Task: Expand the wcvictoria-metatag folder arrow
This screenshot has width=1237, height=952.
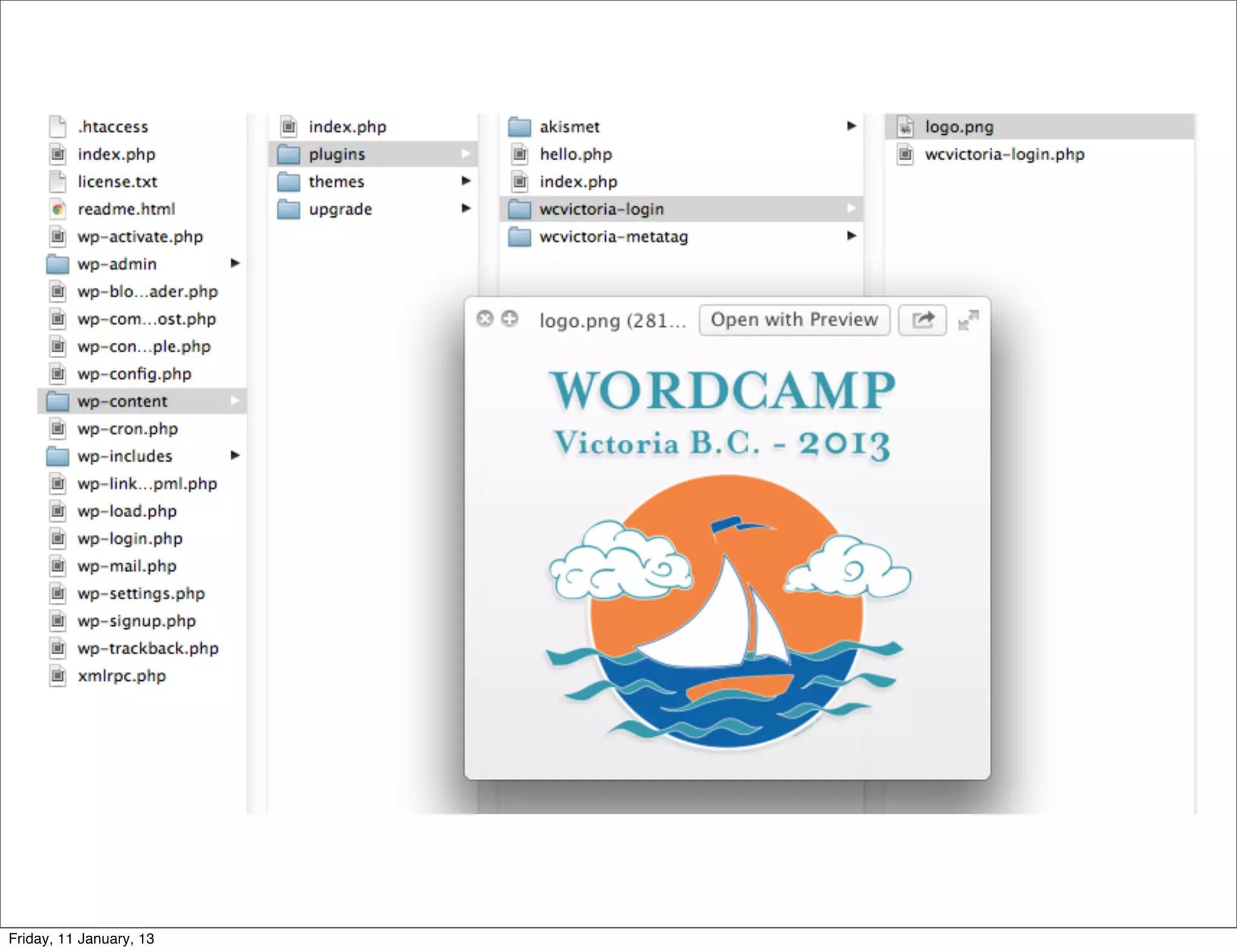Action: click(851, 236)
